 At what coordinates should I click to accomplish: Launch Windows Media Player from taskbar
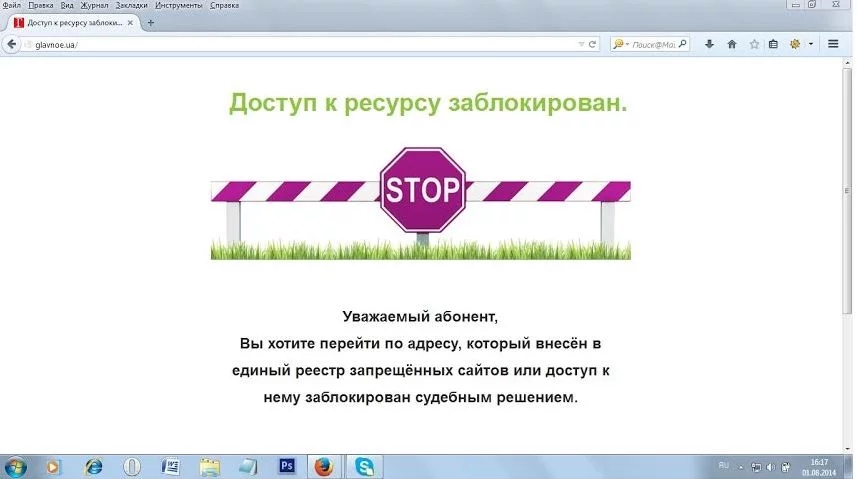[52, 467]
